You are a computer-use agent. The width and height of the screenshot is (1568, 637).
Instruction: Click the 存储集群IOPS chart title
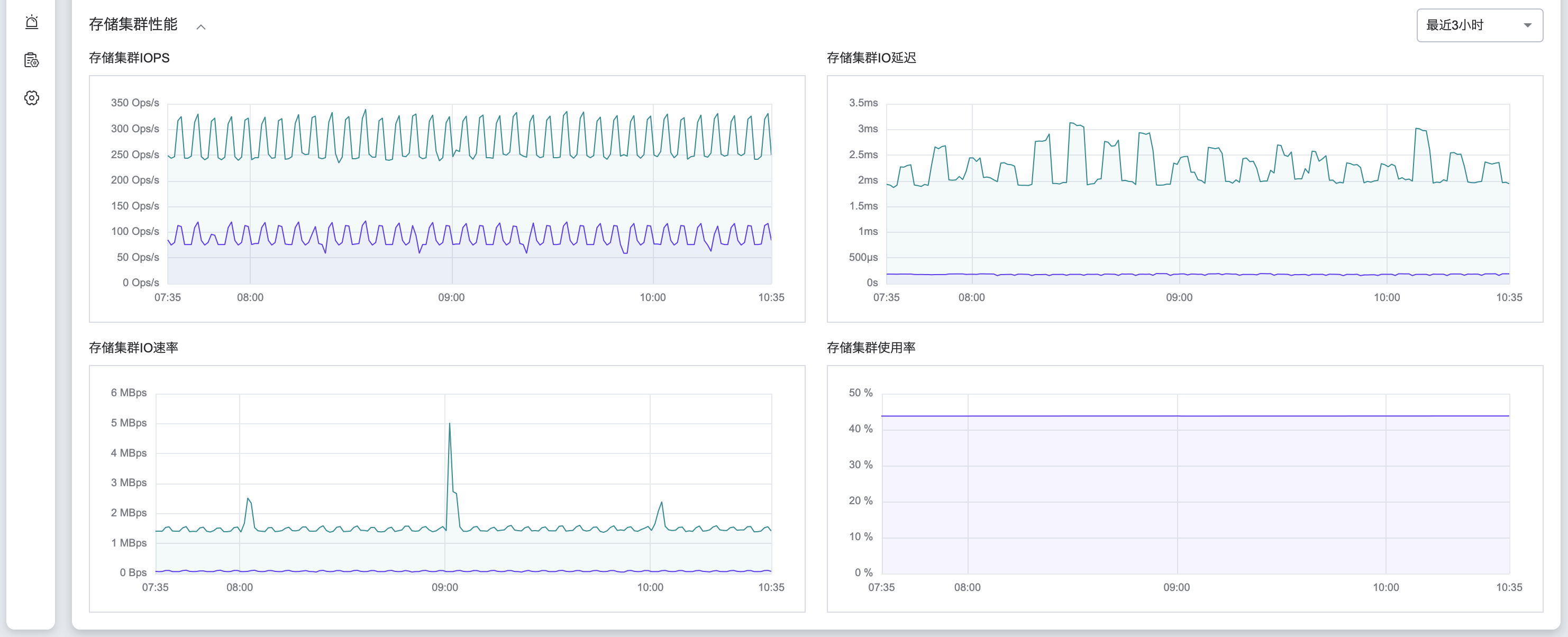click(x=129, y=58)
